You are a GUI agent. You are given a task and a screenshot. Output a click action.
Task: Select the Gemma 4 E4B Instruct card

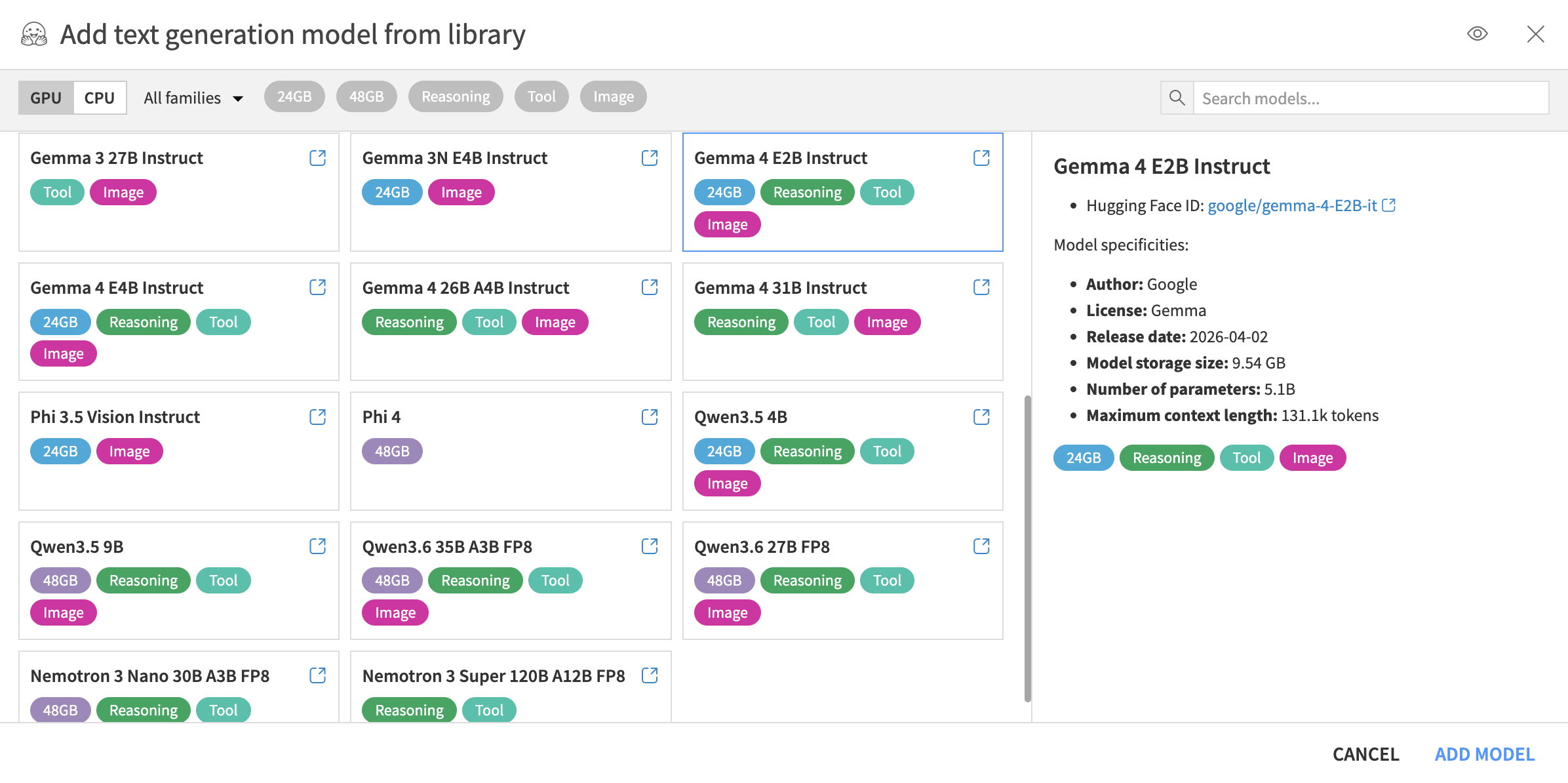click(179, 321)
